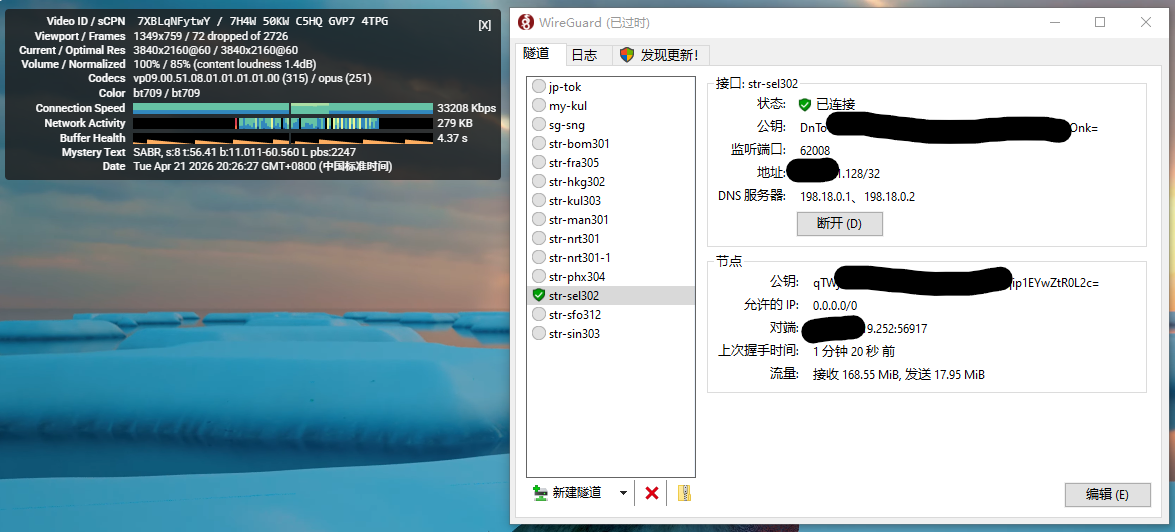The height and width of the screenshot is (532, 1175).
Task: Export tunnels with the zip archive icon
Action: click(x=683, y=492)
